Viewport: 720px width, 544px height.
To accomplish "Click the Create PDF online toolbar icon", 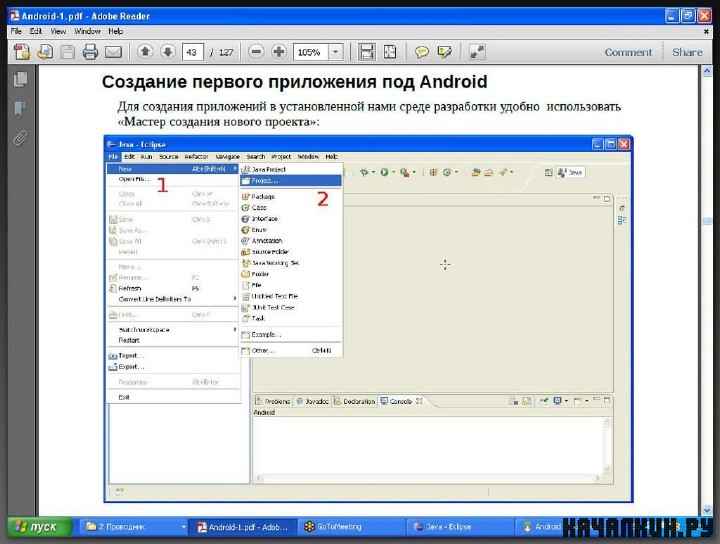I will point(21,52).
